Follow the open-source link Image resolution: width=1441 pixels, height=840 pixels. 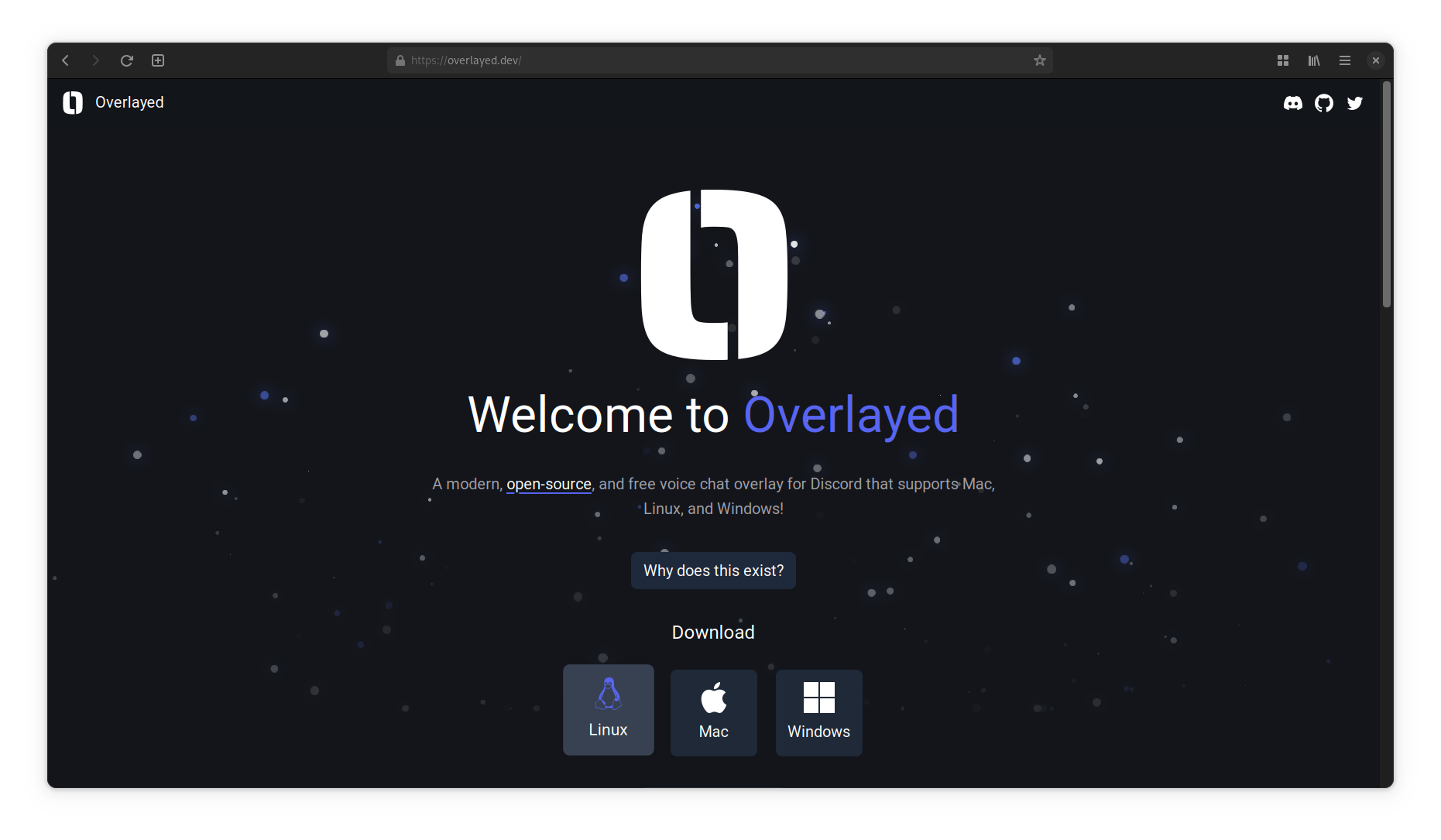[x=548, y=484]
